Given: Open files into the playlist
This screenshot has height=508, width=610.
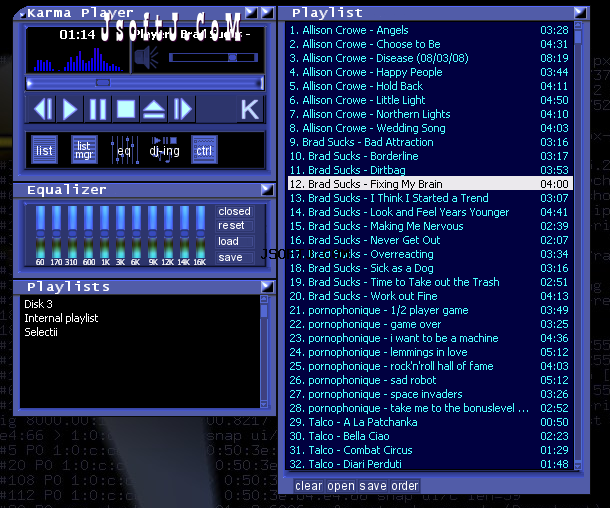Looking at the screenshot, I should [x=341, y=486].
